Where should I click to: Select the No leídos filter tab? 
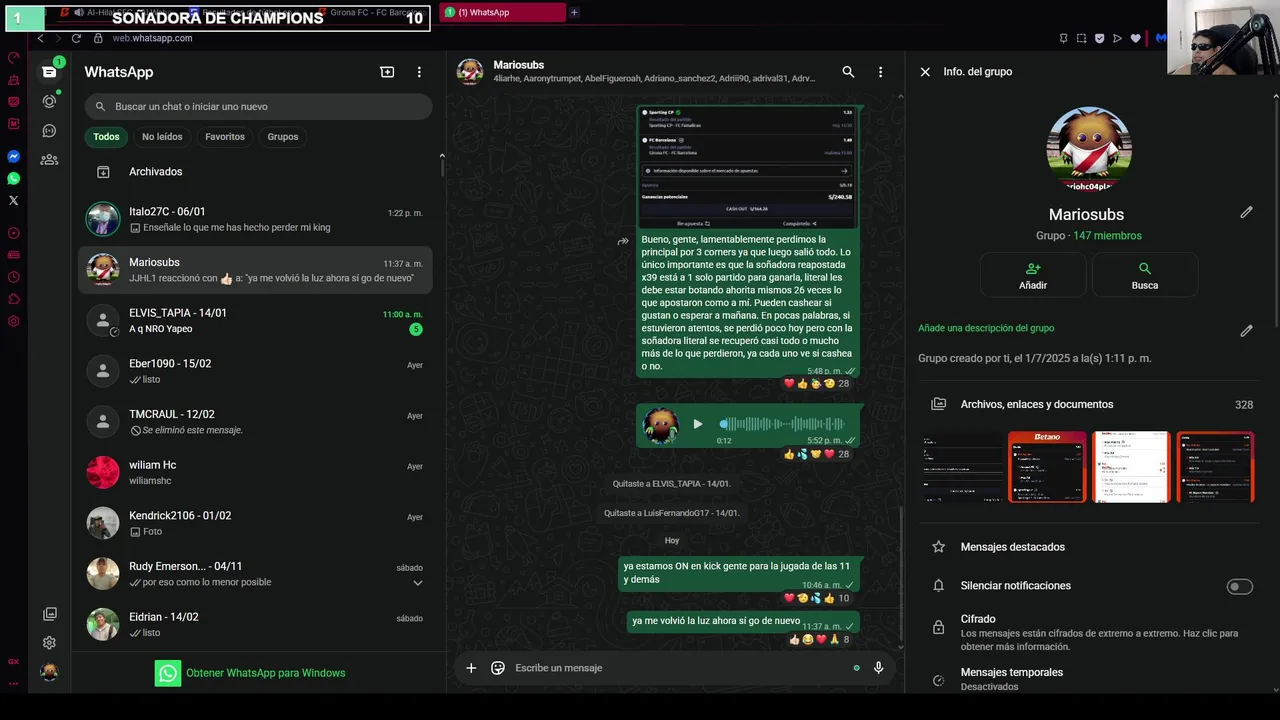[162, 137]
